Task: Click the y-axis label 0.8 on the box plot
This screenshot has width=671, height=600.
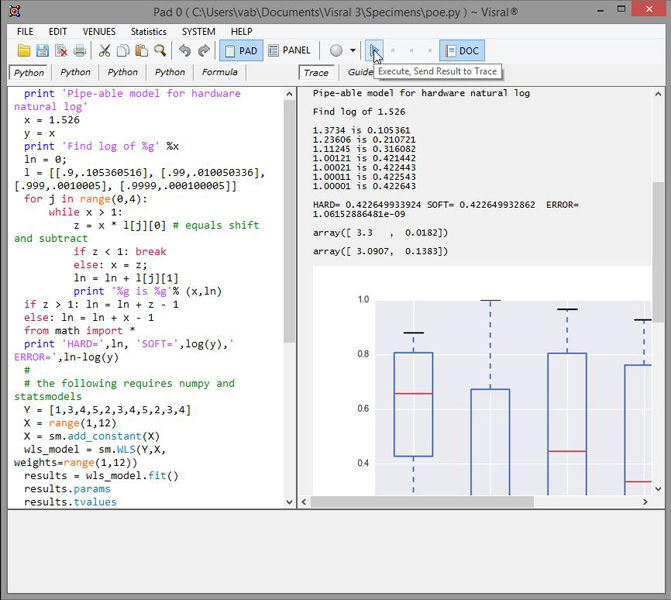Action: pyautogui.click(x=363, y=354)
